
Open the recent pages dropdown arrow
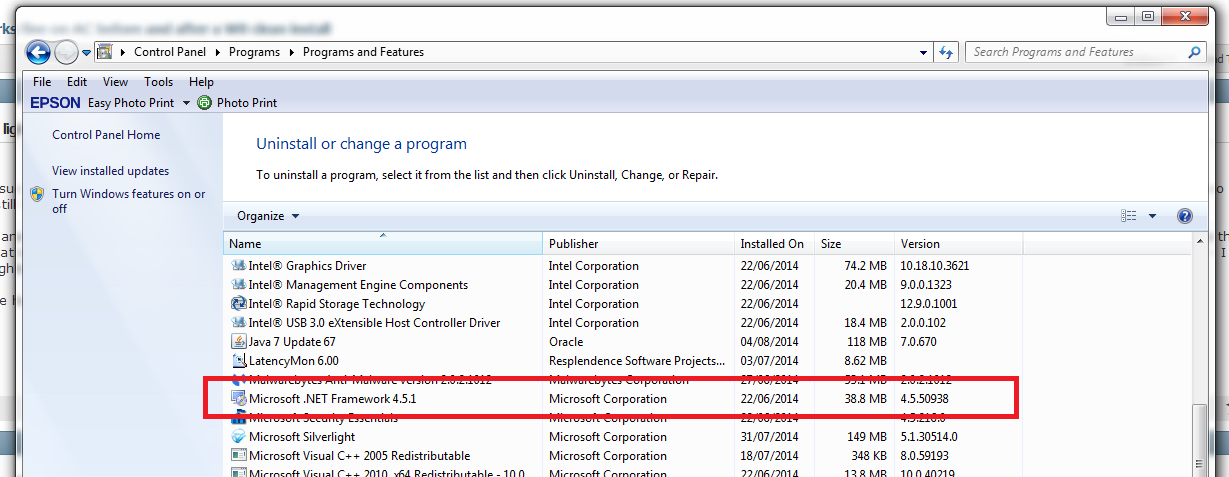(x=87, y=52)
